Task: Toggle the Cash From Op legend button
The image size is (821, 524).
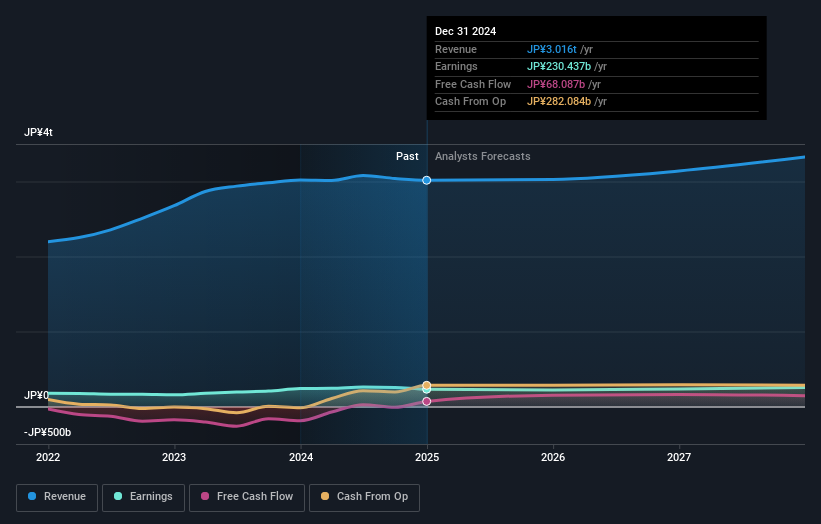Action: point(364,497)
